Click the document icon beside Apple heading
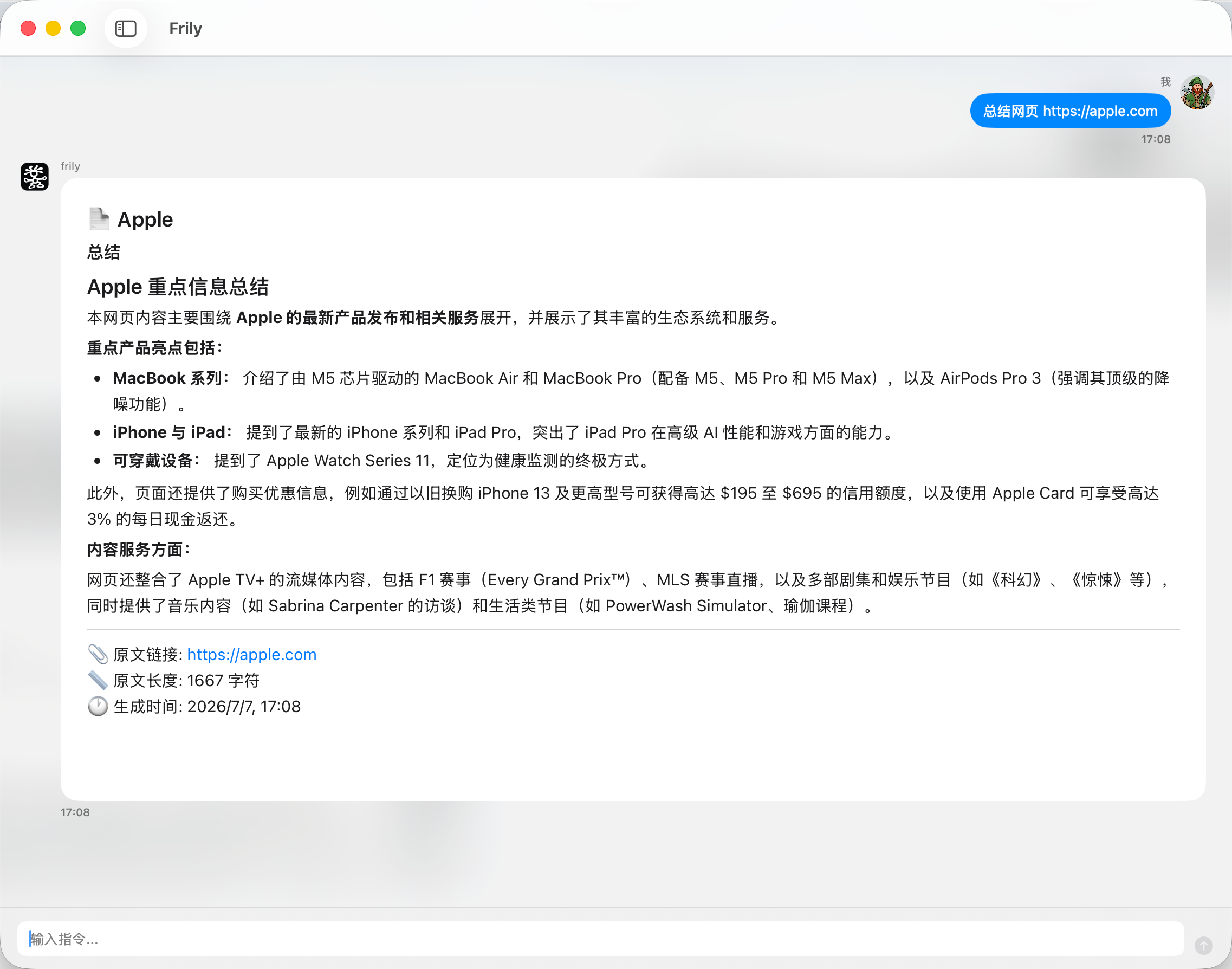The image size is (1232, 969). 99,219
